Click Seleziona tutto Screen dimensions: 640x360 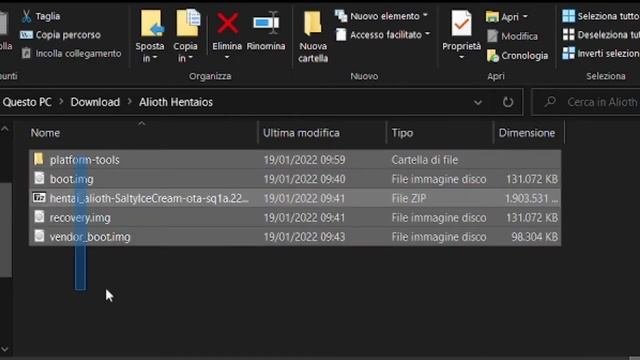click(x=601, y=16)
